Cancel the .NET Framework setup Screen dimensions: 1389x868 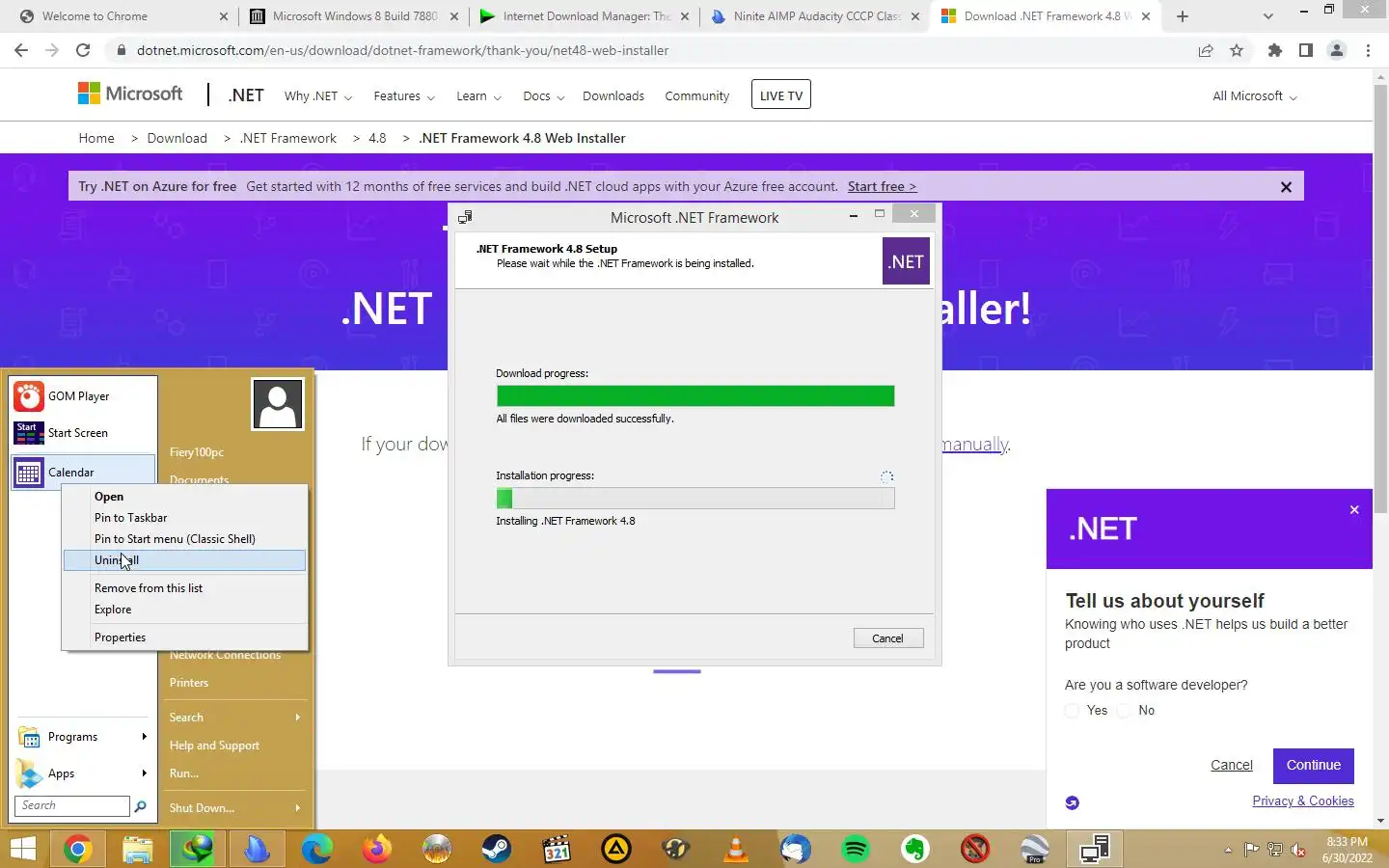(887, 638)
